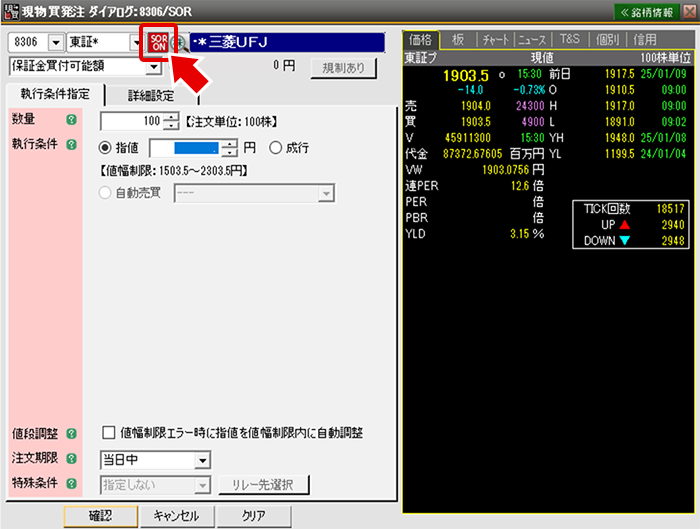Switch to the 詳細設定 tab
This screenshot has width=700, height=529.
(150, 96)
